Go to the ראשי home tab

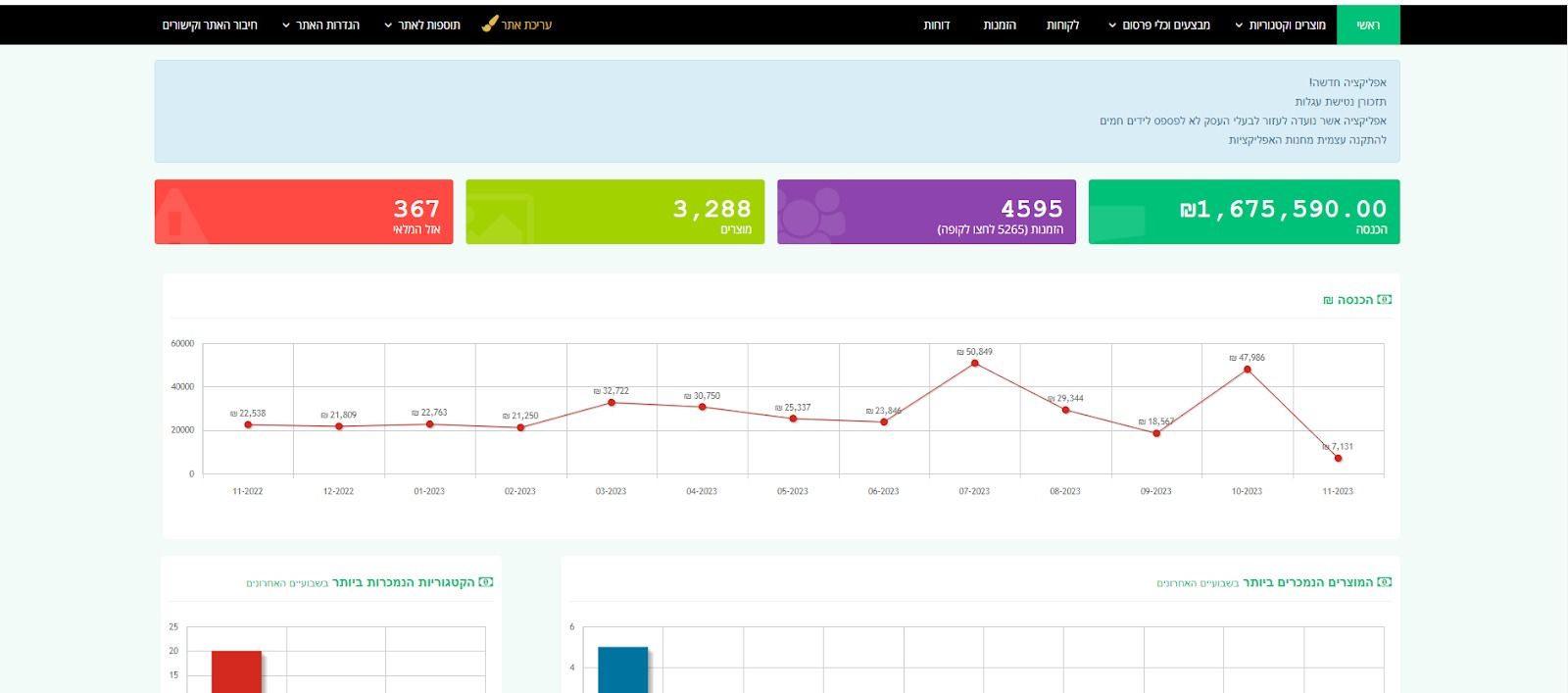(x=1368, y=25)
